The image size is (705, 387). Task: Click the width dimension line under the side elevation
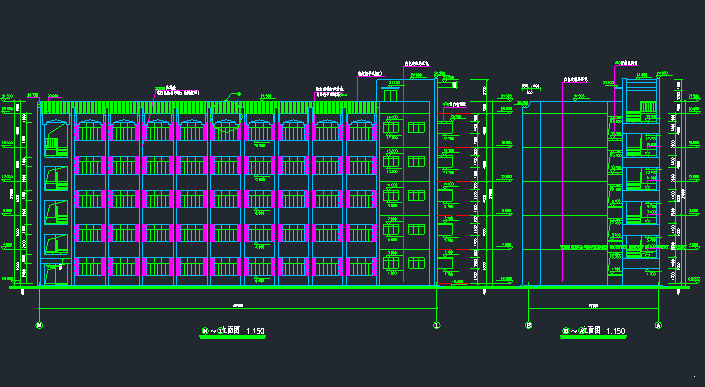(x=593, y=308)
